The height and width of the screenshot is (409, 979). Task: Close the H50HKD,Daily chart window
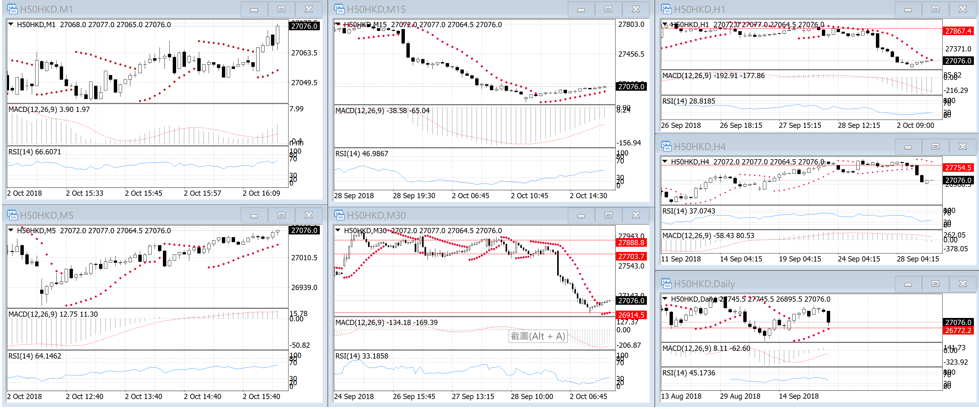pos(963,283)
